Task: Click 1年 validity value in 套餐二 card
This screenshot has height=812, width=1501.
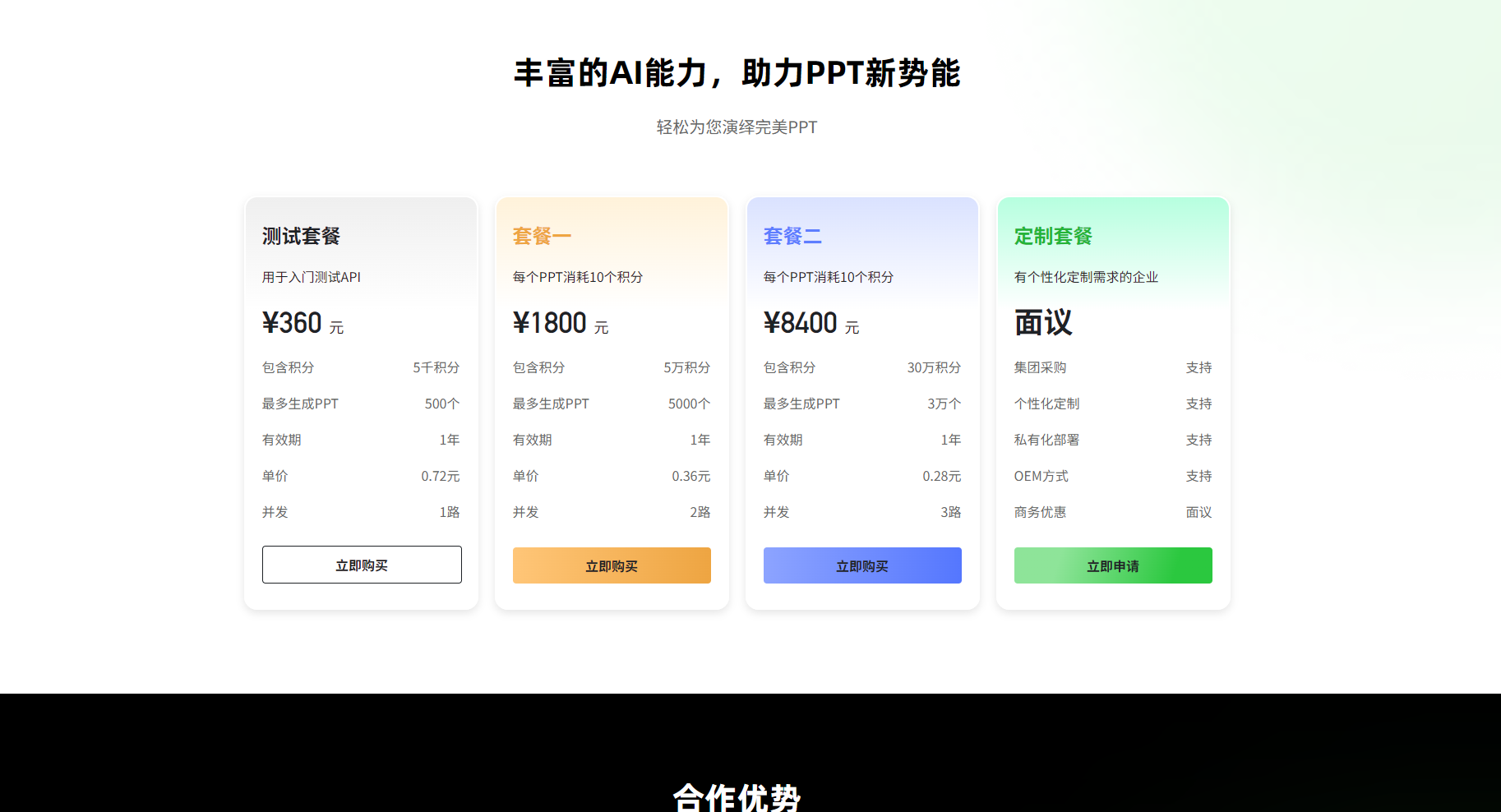Action: (x=951, y=440)
